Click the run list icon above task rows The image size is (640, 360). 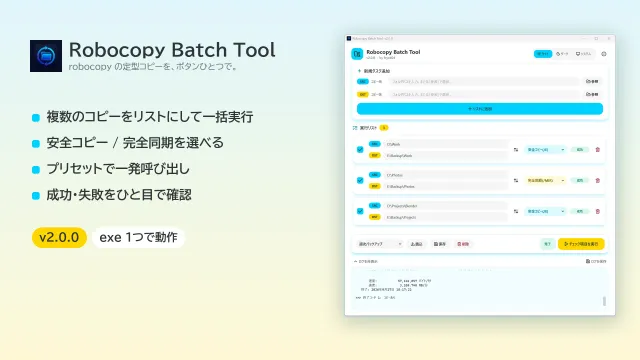pos(355,128)
